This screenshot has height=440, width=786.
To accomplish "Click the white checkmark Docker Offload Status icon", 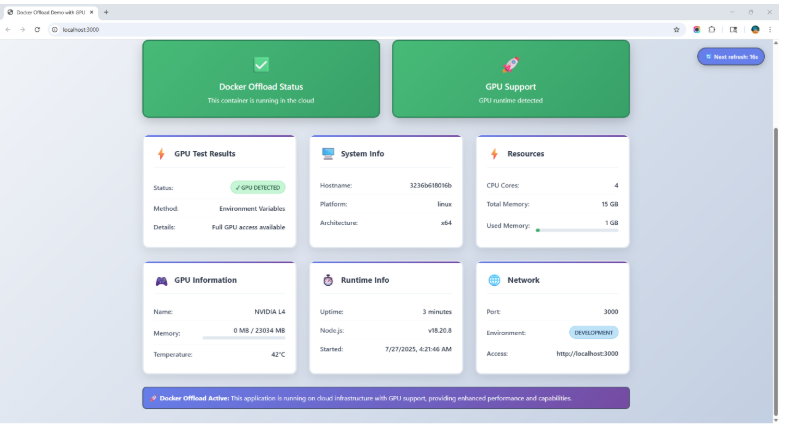I will click(261, 64).
